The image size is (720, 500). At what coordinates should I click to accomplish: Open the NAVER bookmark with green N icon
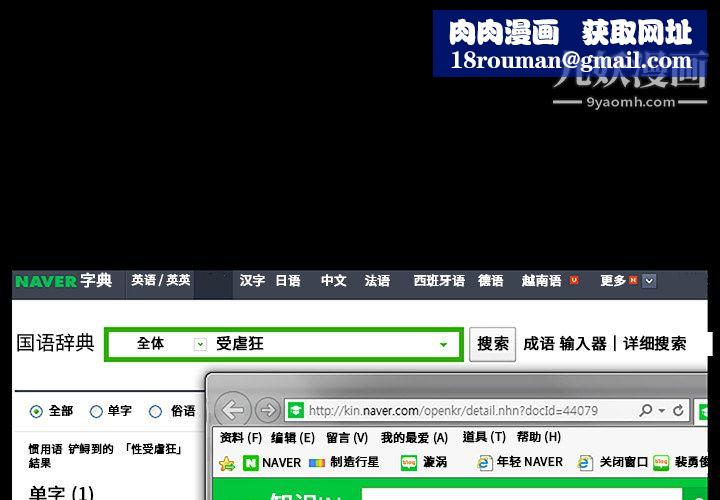[x=271, y=463]
